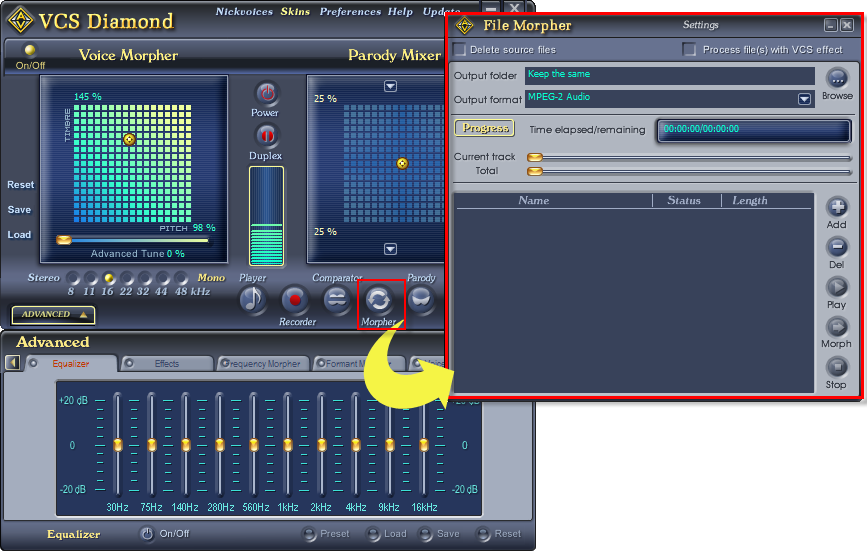This screenshot has width=867, height=551.
Task: Click Load in Voice Morpher
Action: click(x=19, y=234)
